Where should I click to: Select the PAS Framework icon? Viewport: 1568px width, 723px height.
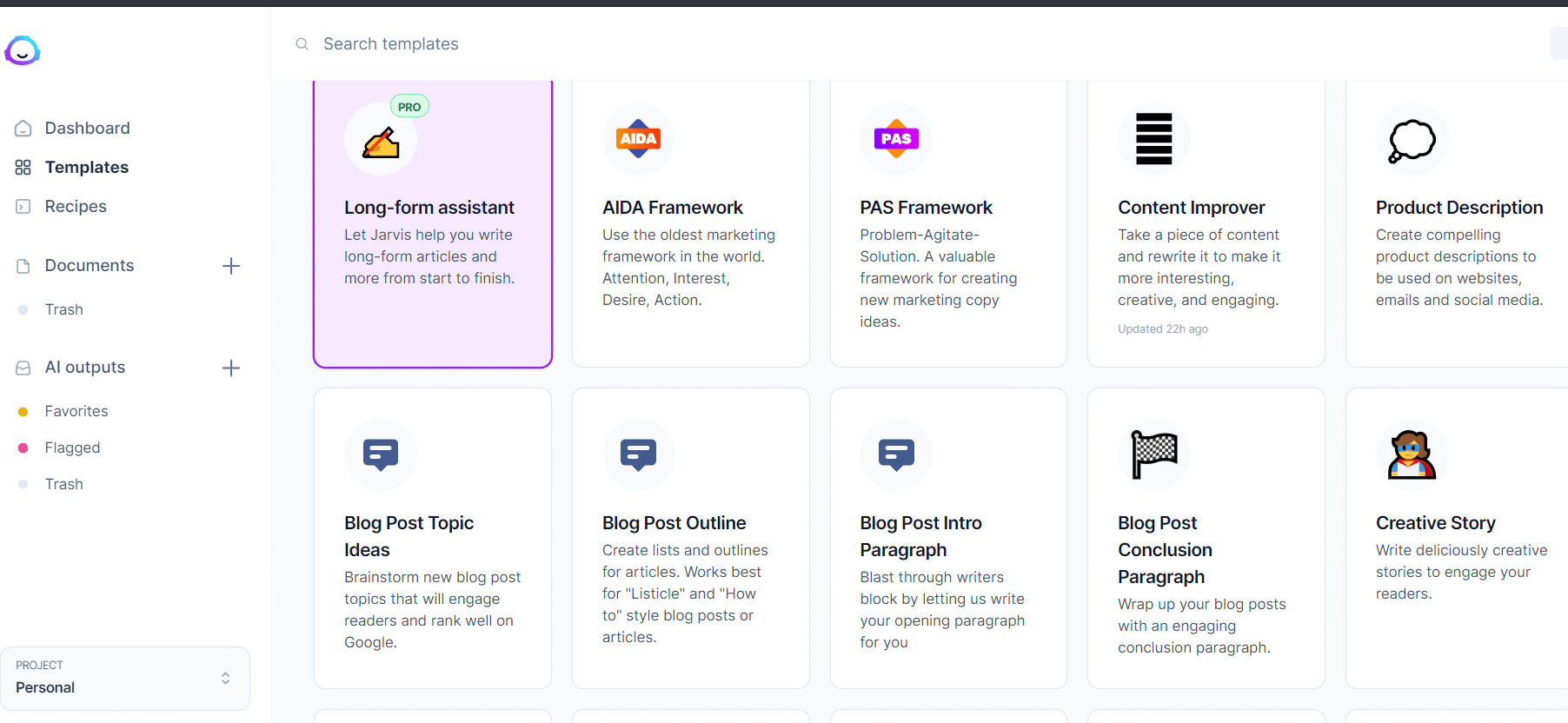click(895, 139)
